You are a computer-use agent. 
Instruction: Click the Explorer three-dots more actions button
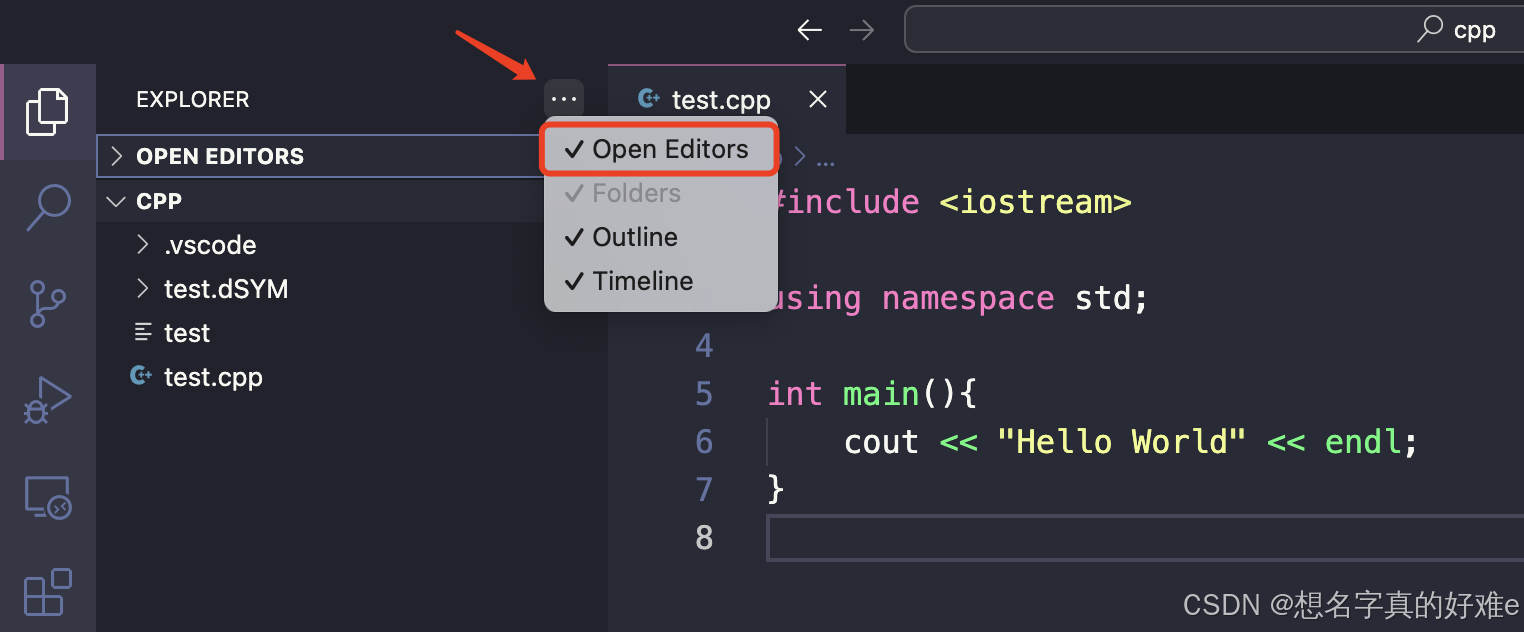(564, 99)
